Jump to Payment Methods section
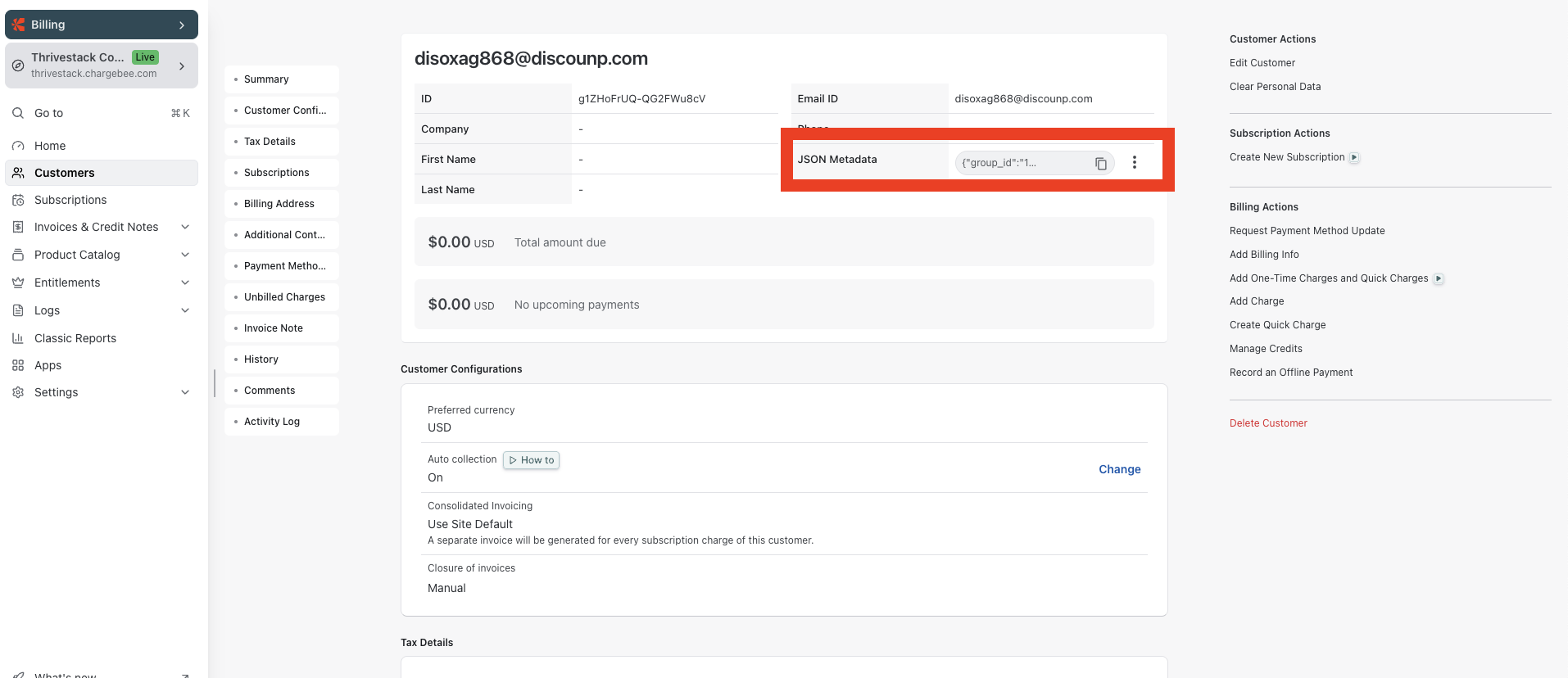 282,266
